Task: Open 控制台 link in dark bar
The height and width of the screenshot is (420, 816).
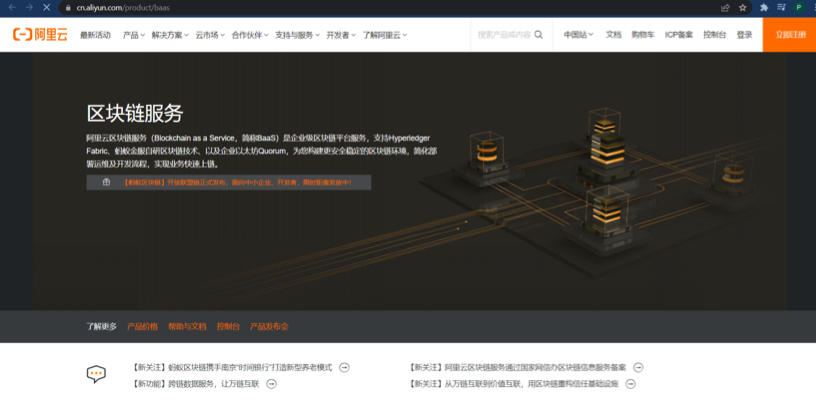Action: click(228, 326)
